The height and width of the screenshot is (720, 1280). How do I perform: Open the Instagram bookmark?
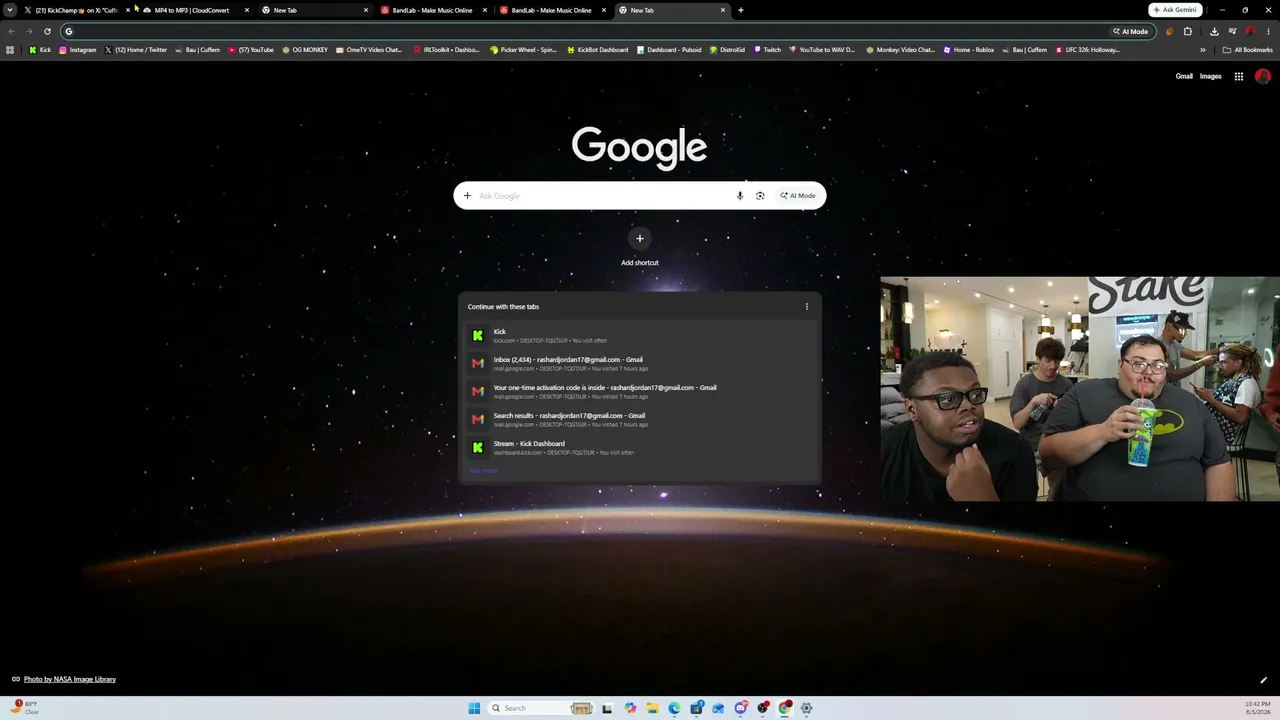78,50
